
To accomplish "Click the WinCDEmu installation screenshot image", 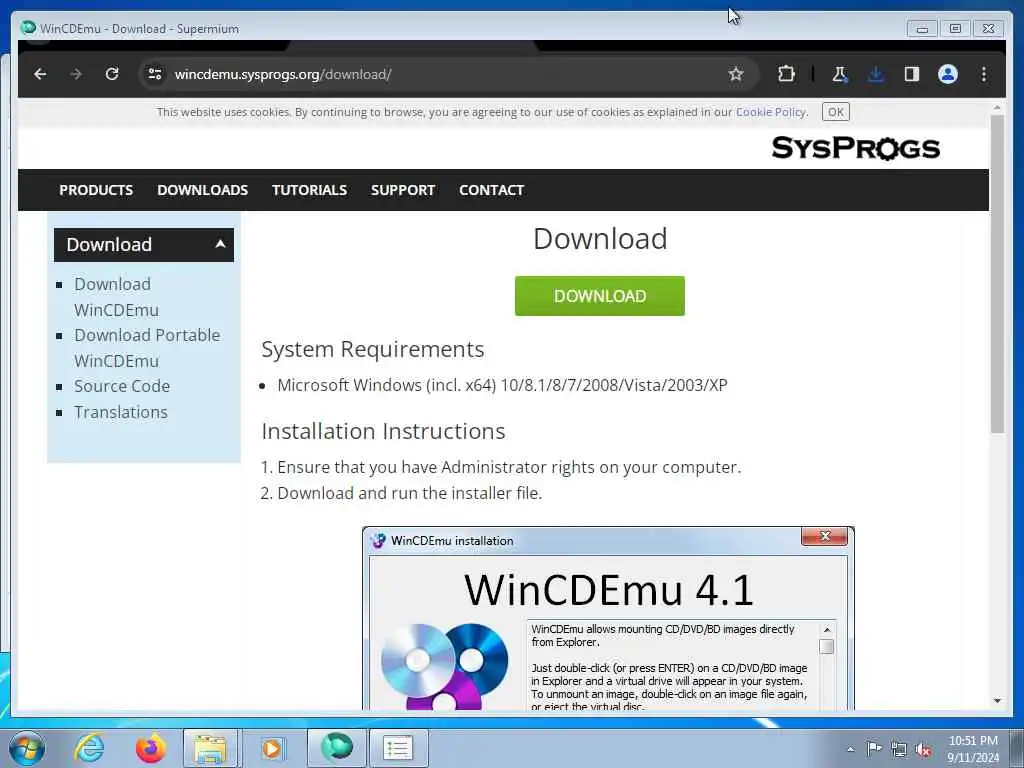I will pos(608,618).
